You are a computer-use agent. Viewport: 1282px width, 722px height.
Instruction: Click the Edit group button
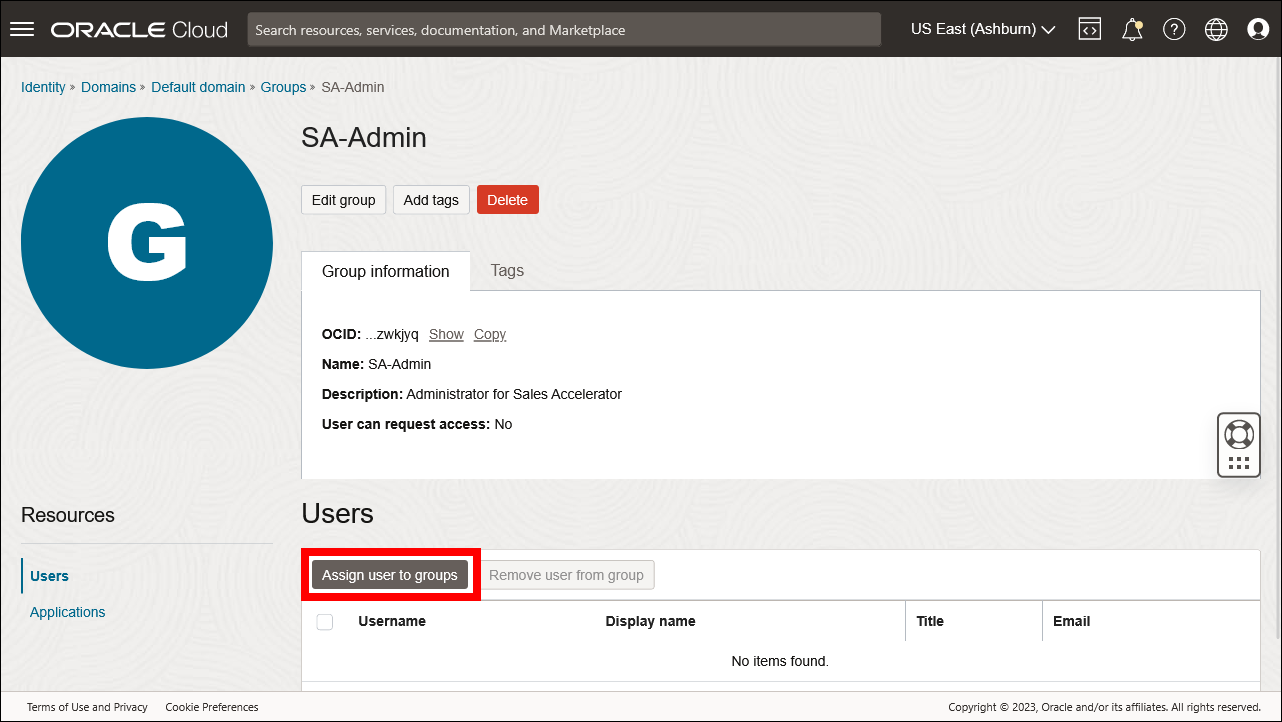pos(343,199)
